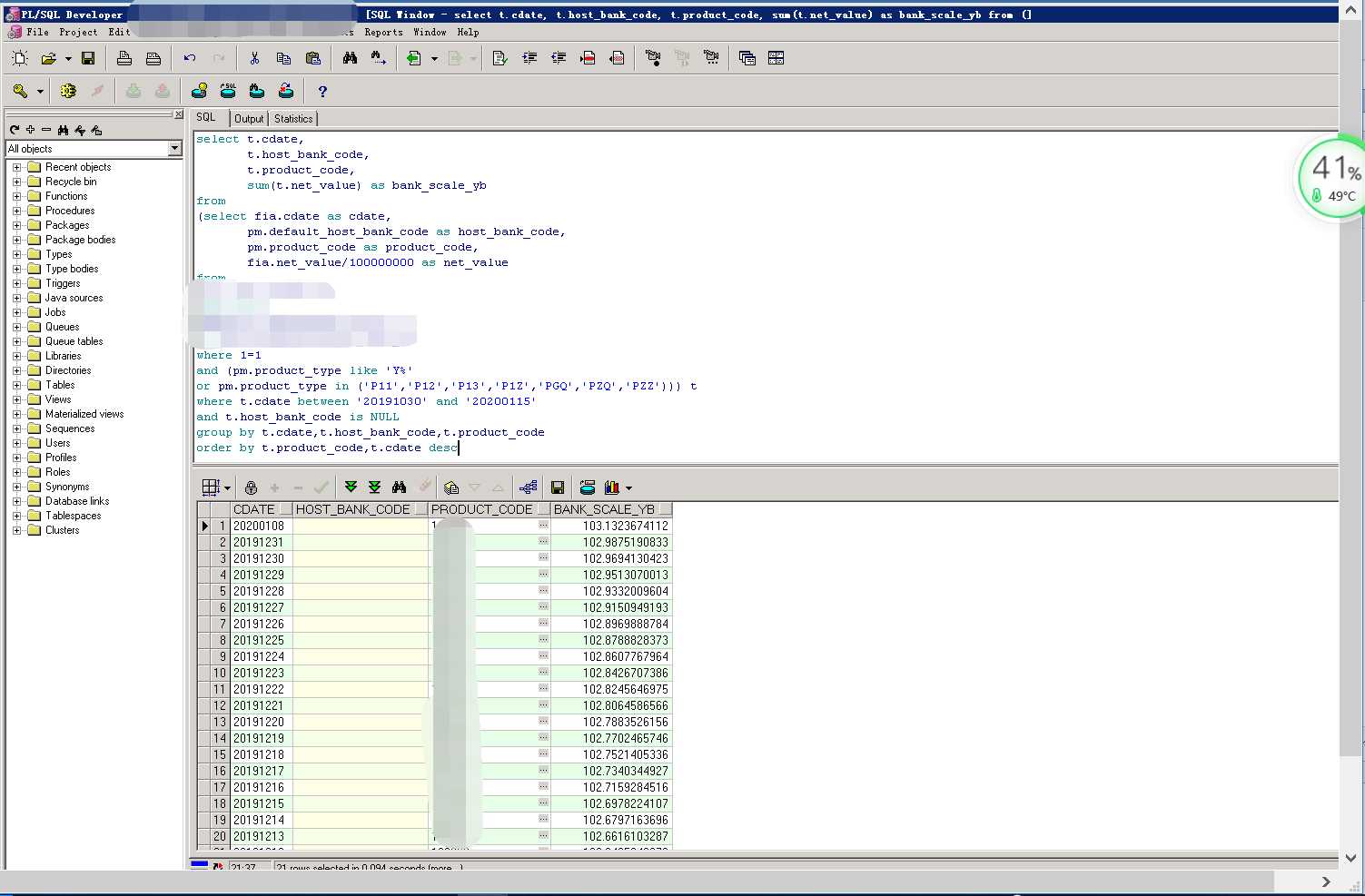Image resolution: width=1365 pixels, height=896 pixels.
Task: Expand the Views folder
Action: [x=16, y=399]
